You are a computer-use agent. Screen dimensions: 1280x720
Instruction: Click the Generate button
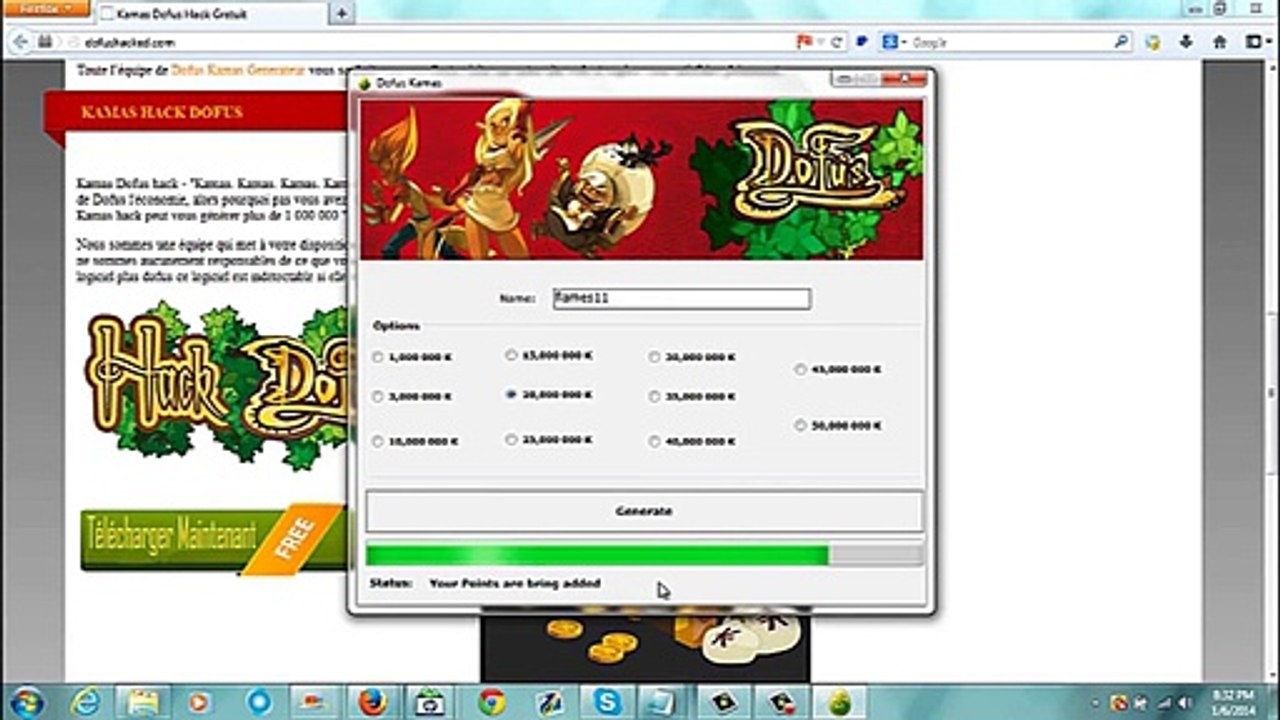[x=644, y=511]
